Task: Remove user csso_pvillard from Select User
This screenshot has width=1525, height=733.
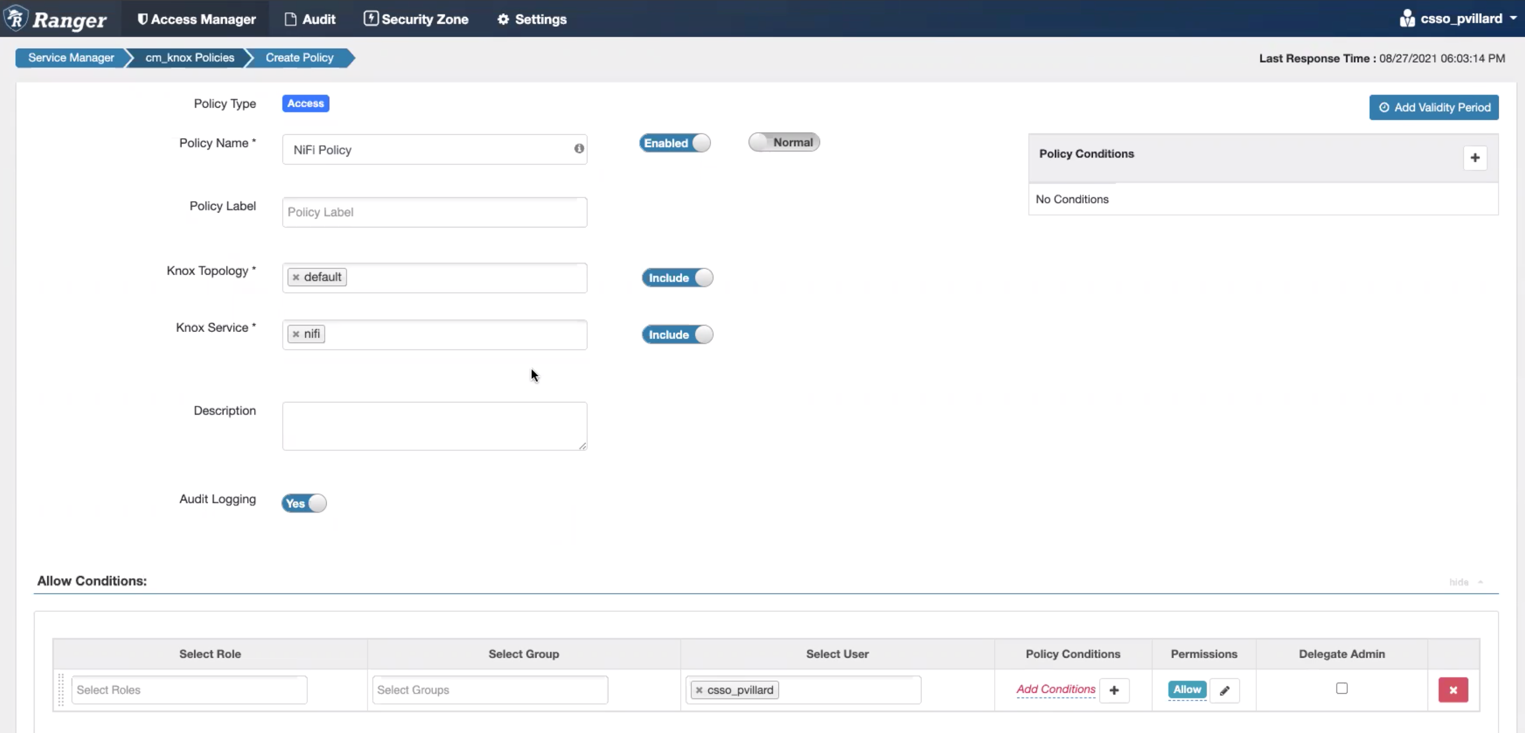Action: click(x=699, y=690)
